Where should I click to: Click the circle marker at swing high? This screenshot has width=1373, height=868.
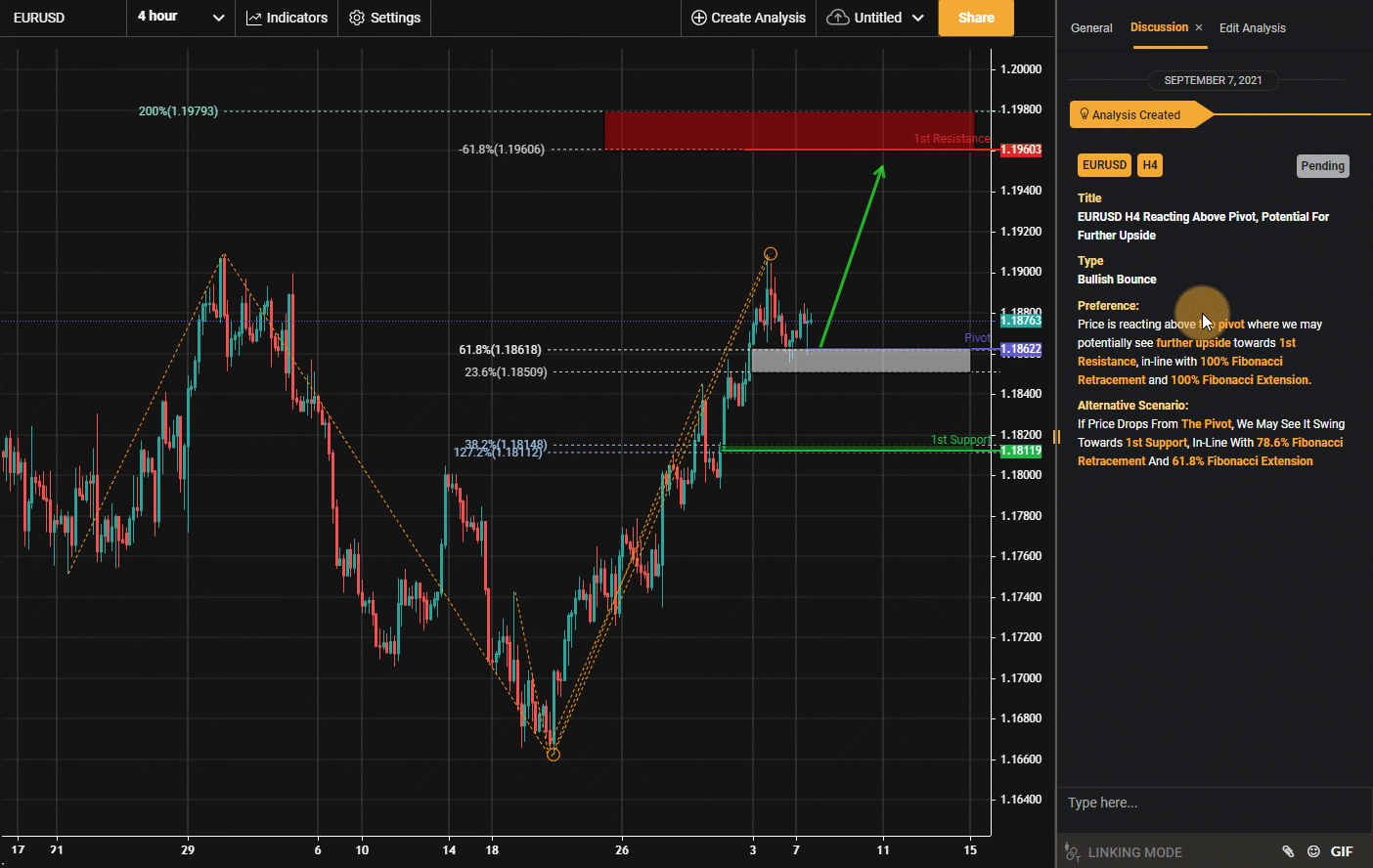[x=771, y=254]
